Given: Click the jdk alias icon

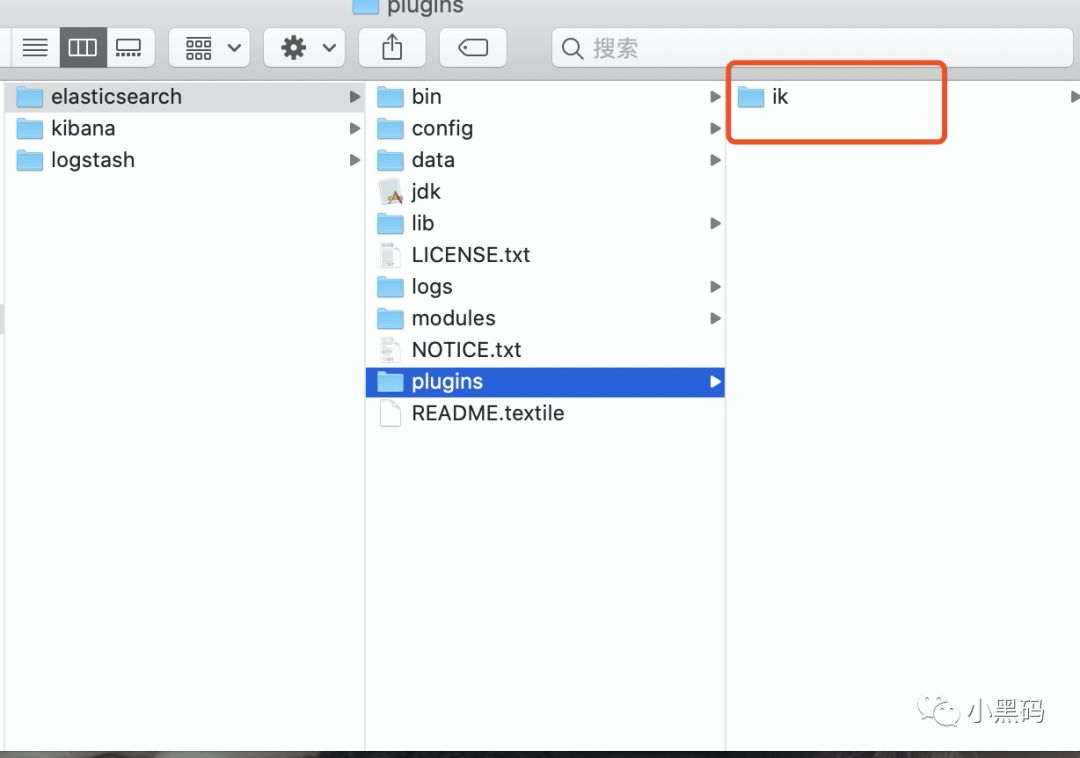Looking at the screenshot, I should pyautogui.click(x=391, y=192).
